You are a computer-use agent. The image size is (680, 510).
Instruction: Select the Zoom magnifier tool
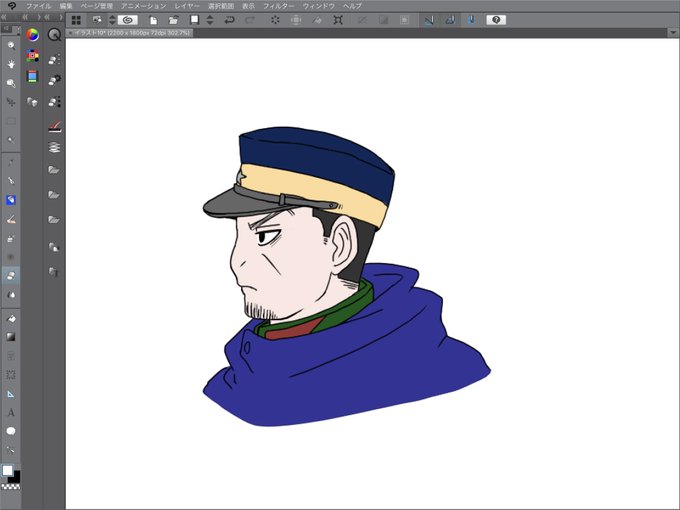tap(11, 45)
